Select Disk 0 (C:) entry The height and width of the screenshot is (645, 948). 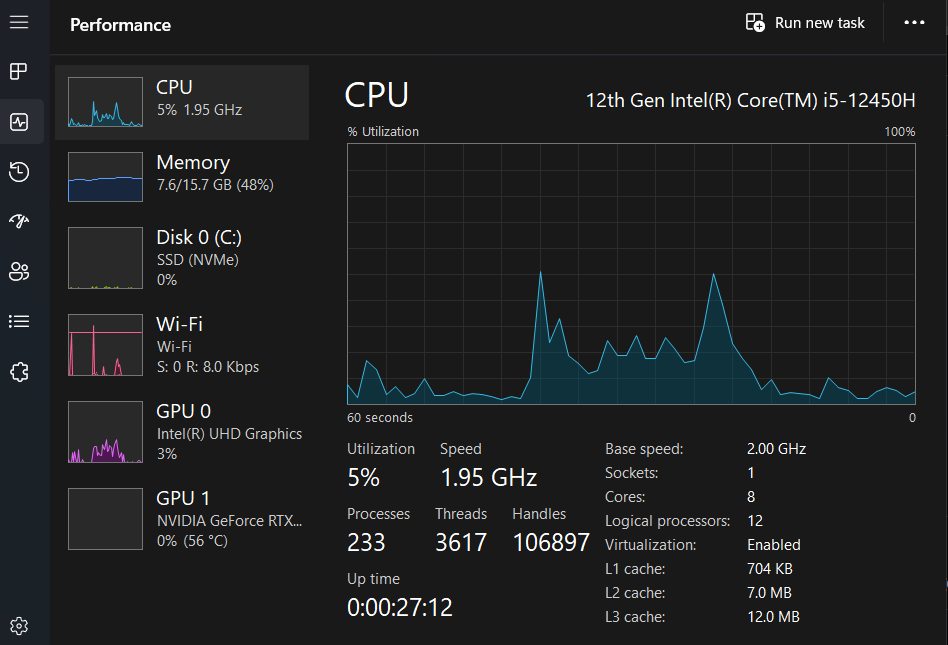[x=182, y=258]
